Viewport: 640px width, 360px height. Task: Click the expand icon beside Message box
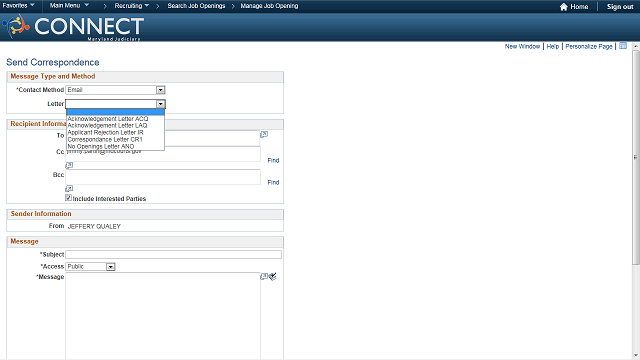[x=264, y=277]
